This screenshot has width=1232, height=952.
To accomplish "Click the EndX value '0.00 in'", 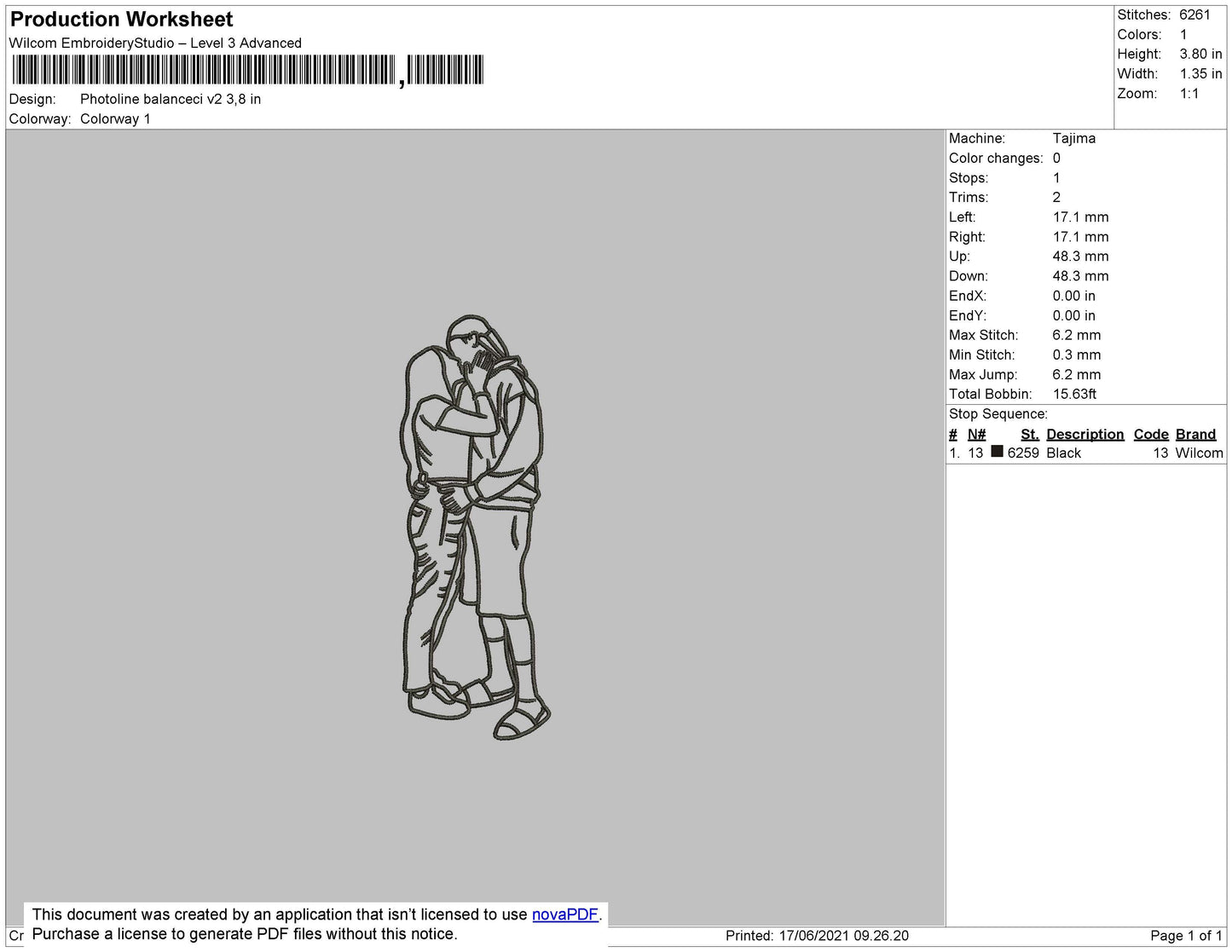I will coord(1074,296).
